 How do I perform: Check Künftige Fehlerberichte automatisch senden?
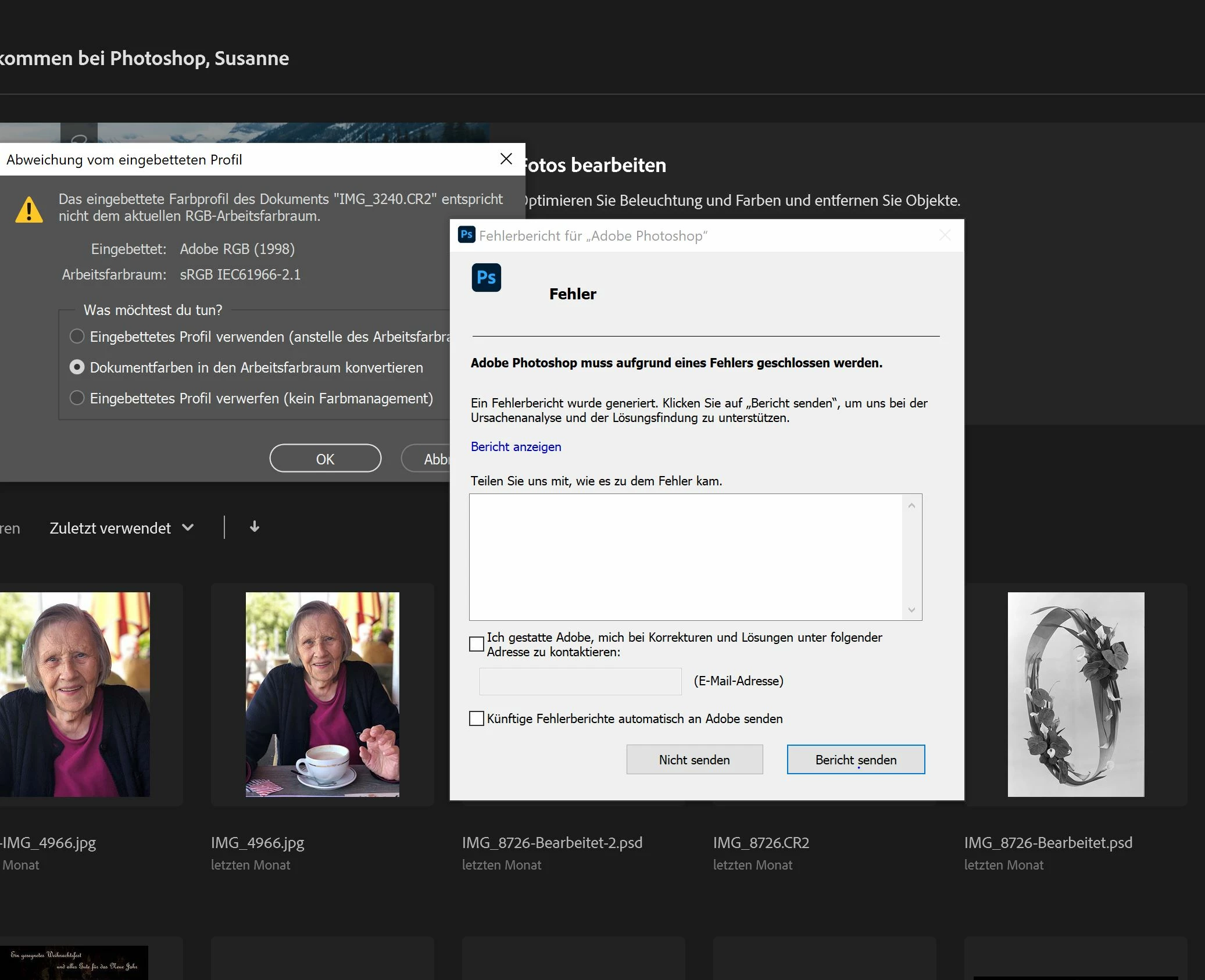click(477, 719)
